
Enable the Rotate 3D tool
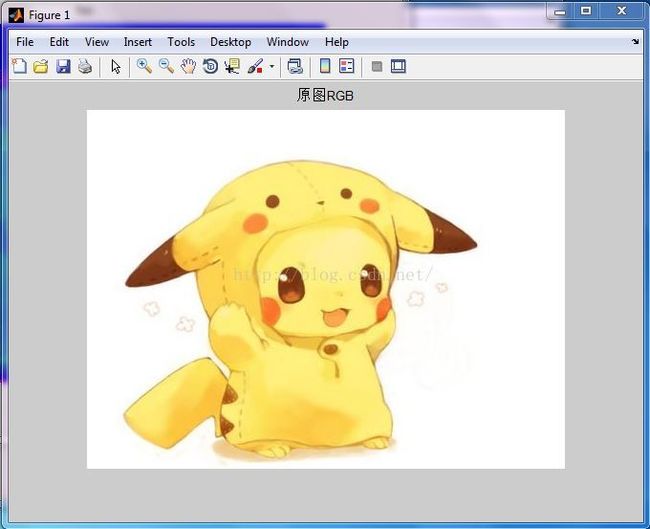[211, 66]
